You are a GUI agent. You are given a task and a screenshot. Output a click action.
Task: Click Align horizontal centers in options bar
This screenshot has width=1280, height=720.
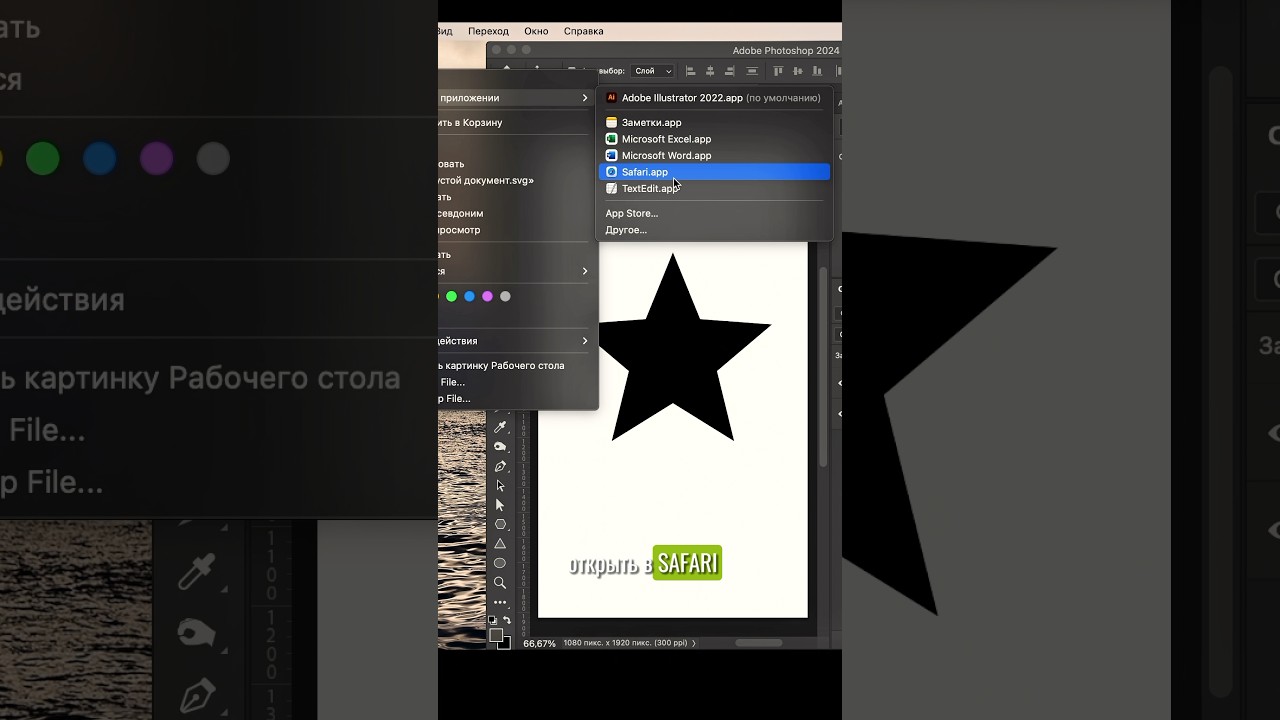710,71
